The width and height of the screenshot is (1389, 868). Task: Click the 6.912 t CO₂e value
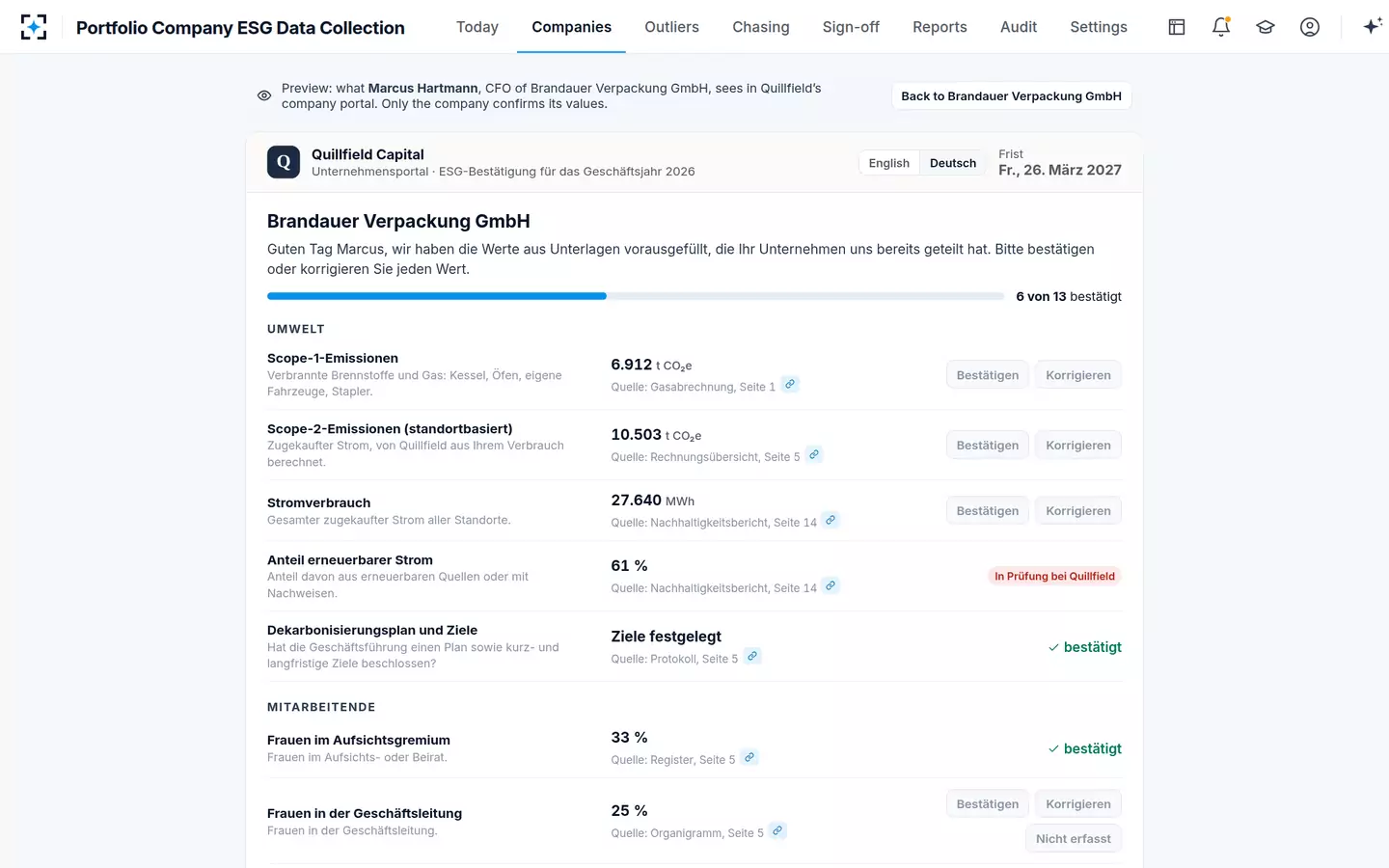651,365
